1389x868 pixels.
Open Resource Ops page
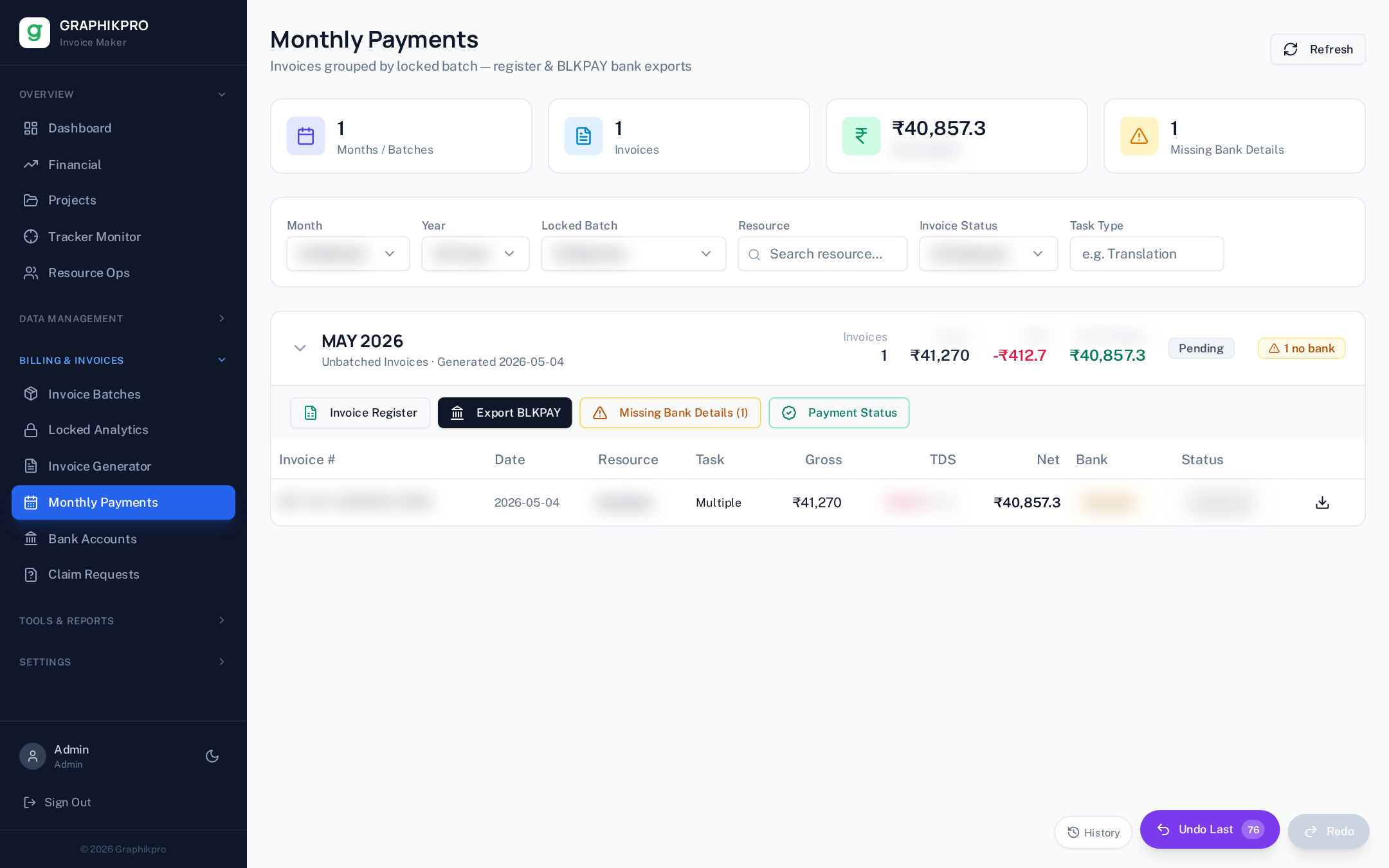pos(123,273)
